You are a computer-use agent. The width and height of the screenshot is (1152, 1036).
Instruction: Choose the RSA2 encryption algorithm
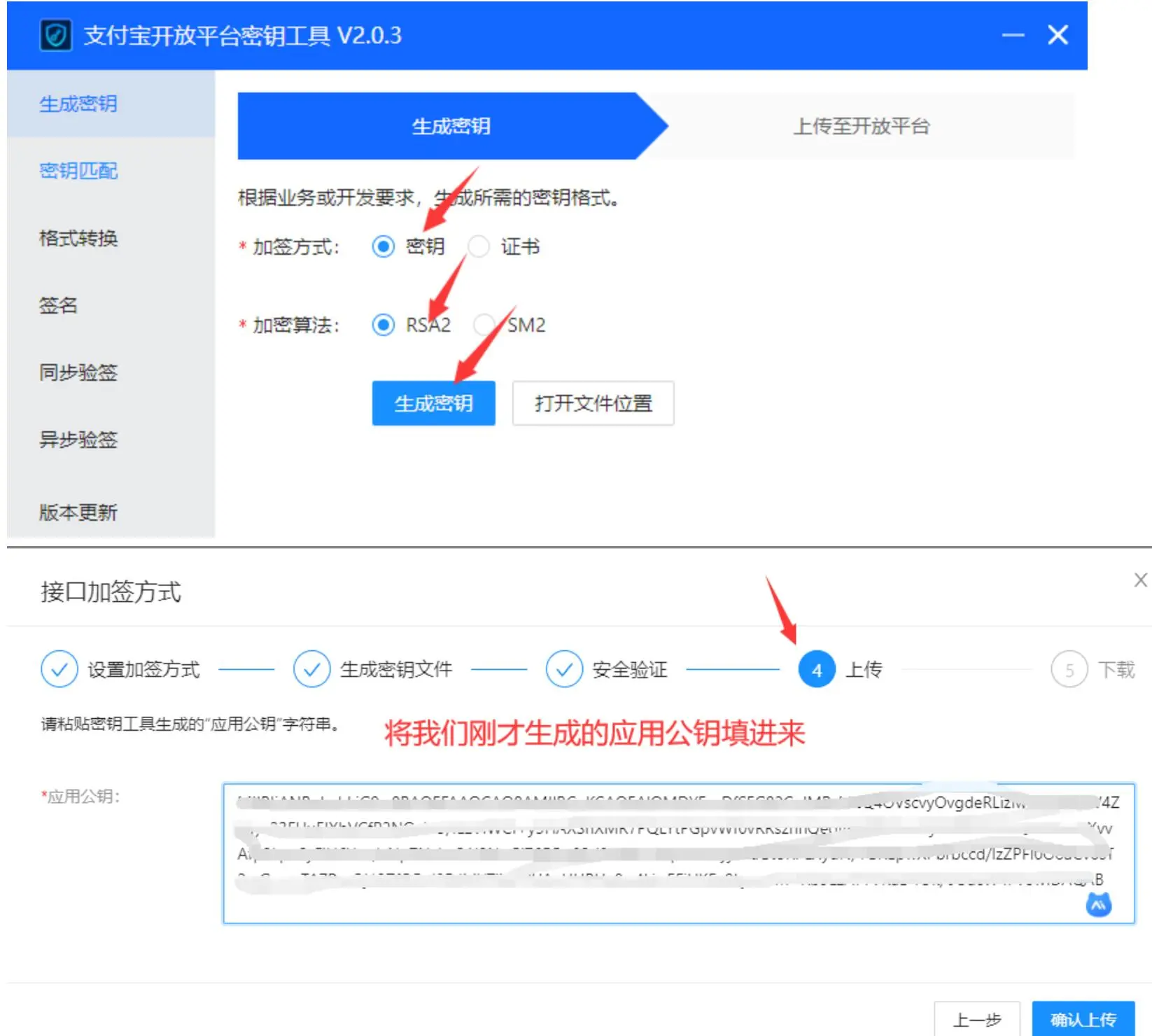(384, 325)
